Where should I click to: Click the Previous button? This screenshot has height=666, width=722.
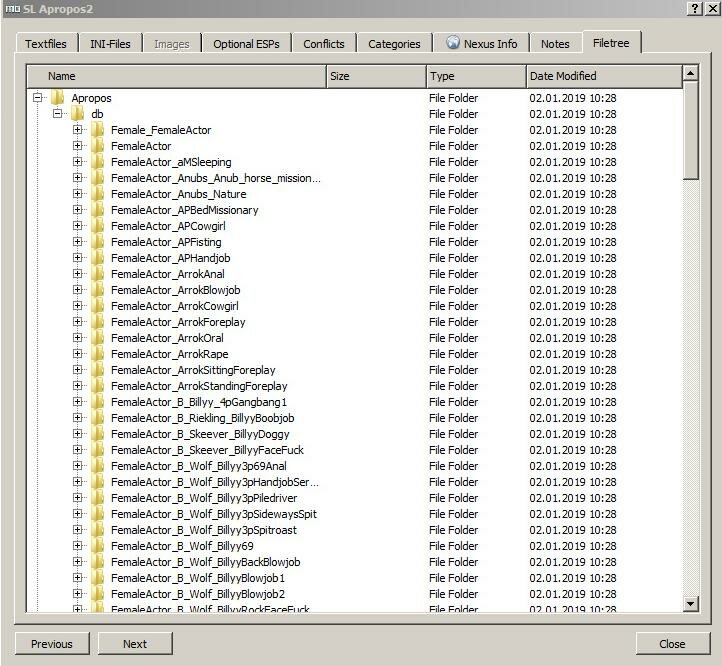[x=52, y=643]
